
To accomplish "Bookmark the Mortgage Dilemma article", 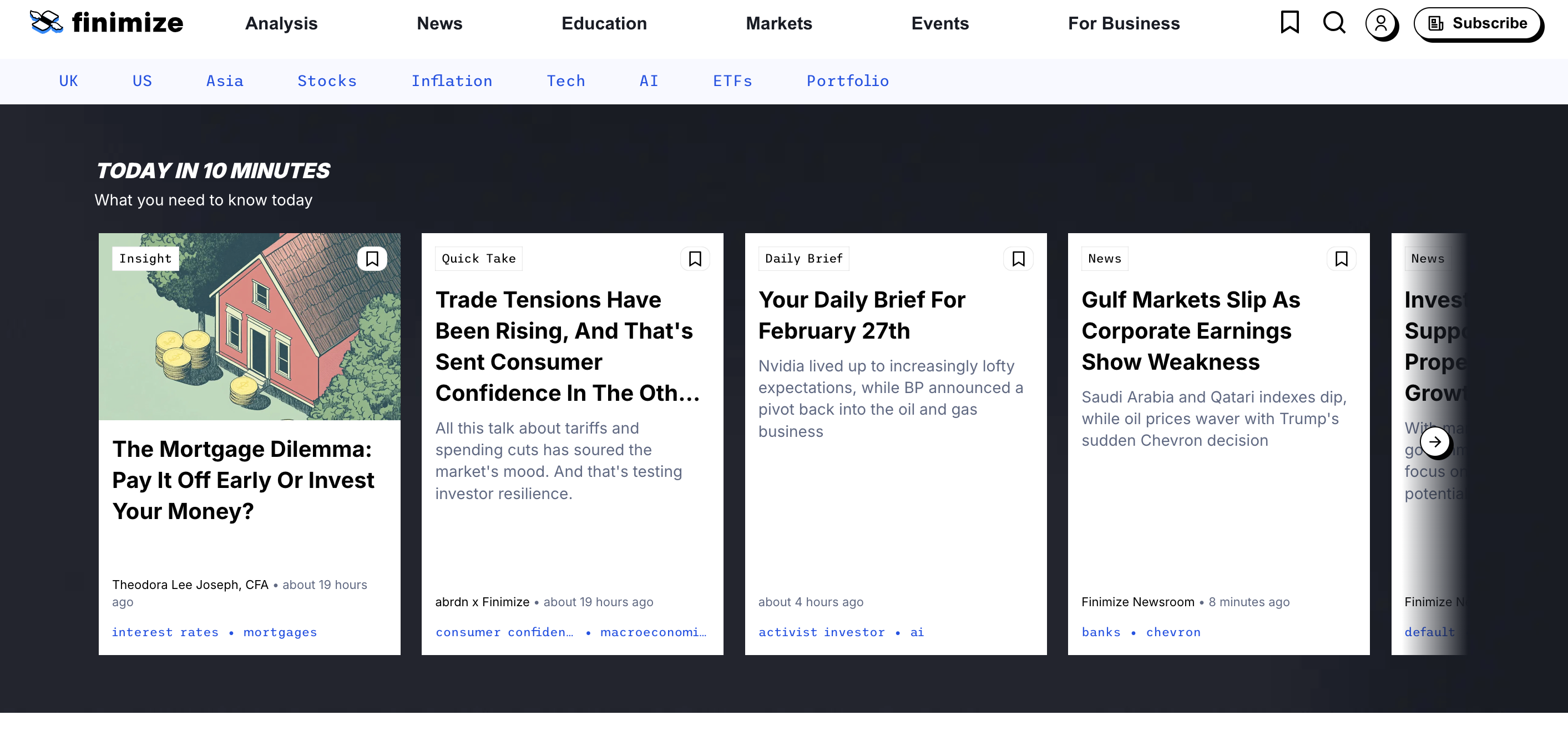I will tap(372, 259).
